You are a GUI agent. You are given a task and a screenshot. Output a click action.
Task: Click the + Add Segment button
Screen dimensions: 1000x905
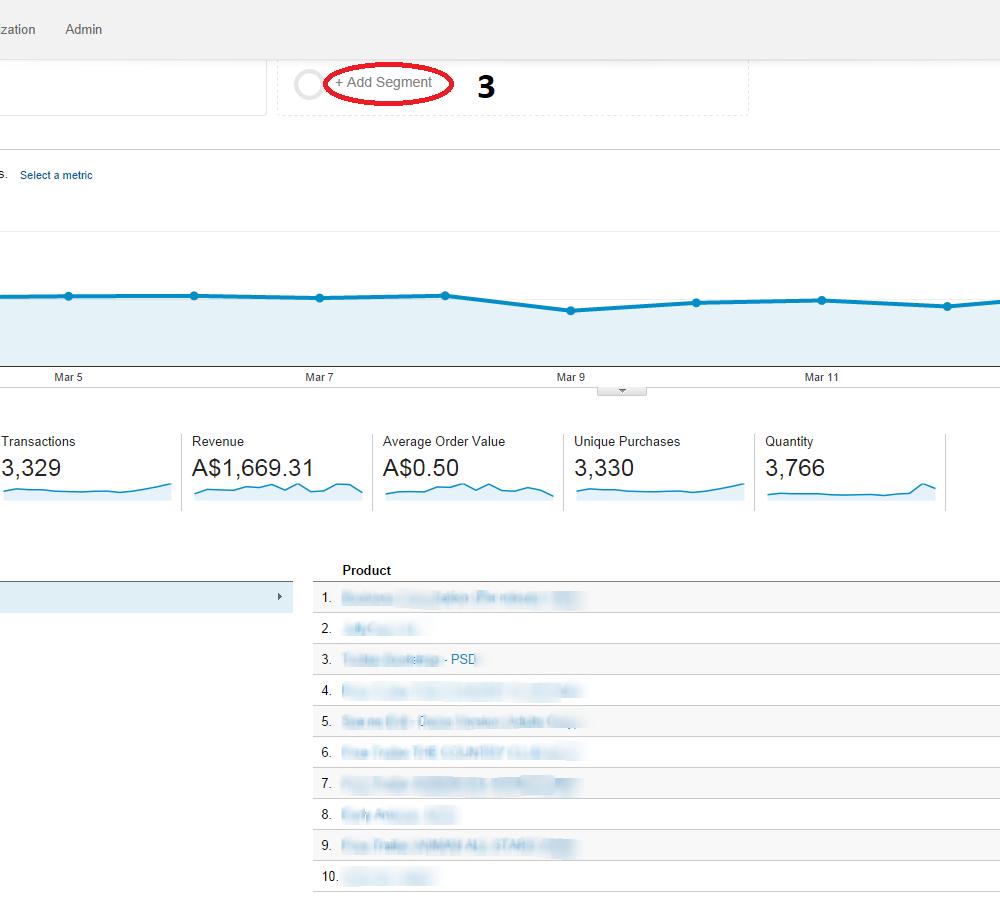[384, 82]
